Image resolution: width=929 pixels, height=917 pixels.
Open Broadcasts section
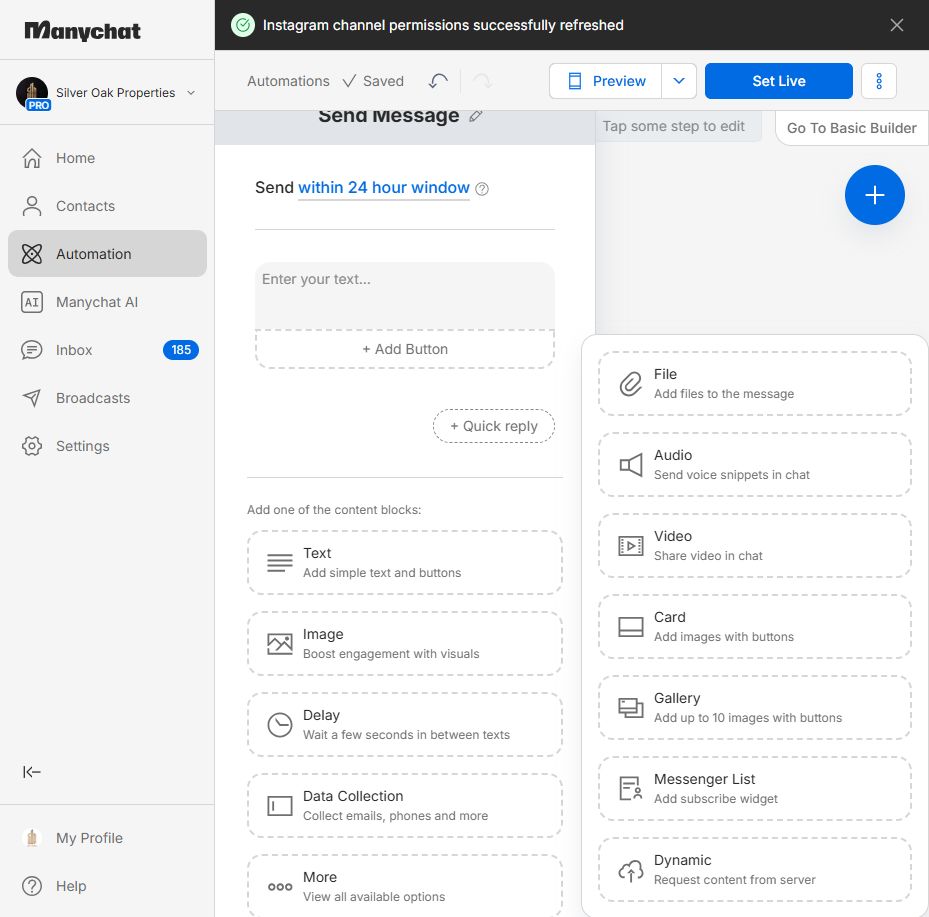107,398
